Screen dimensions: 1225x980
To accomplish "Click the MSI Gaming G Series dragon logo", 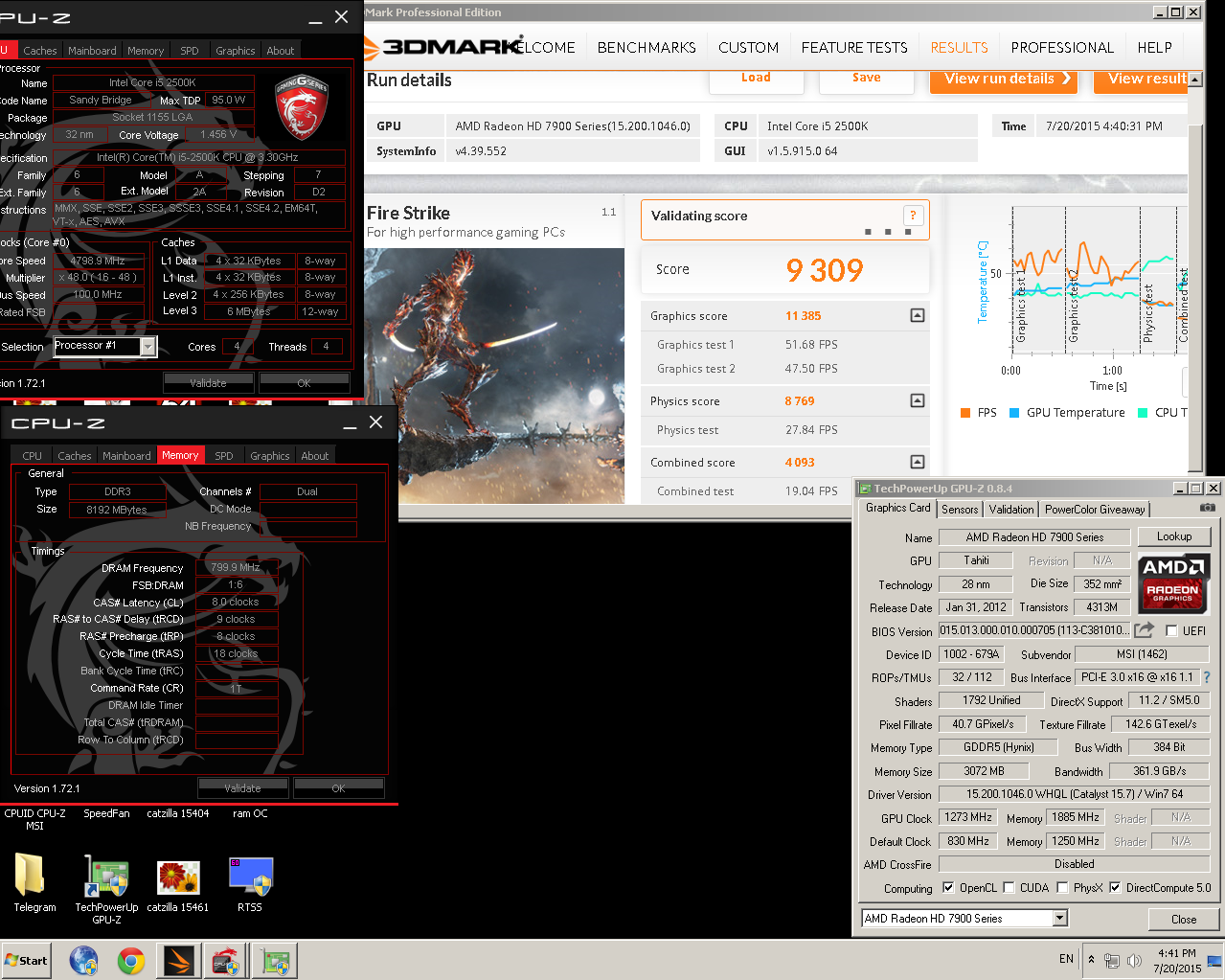I will (x=303, y=106).
